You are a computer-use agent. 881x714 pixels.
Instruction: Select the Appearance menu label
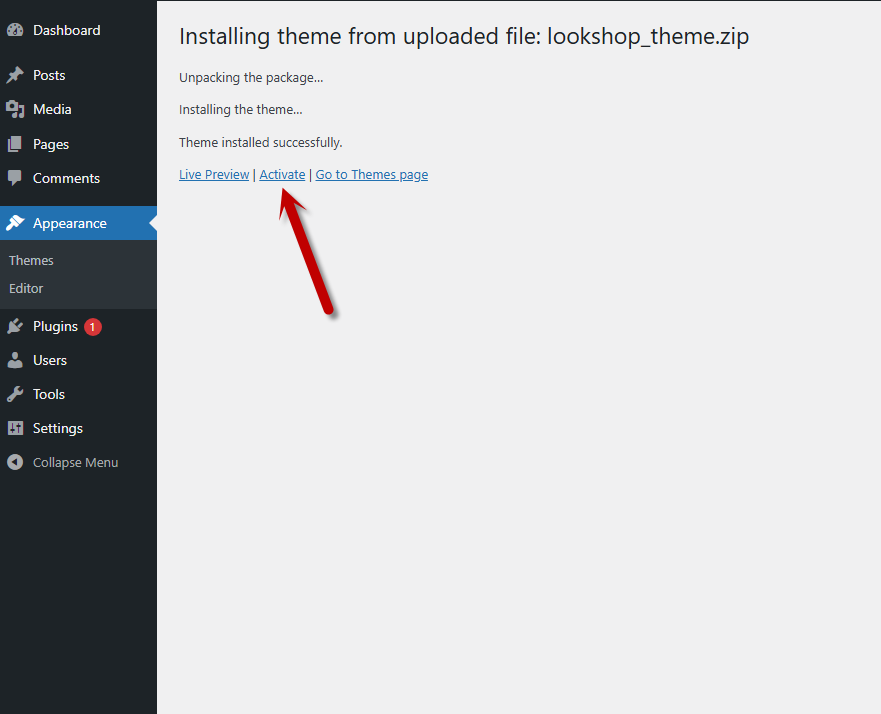(x=69, y=223)
